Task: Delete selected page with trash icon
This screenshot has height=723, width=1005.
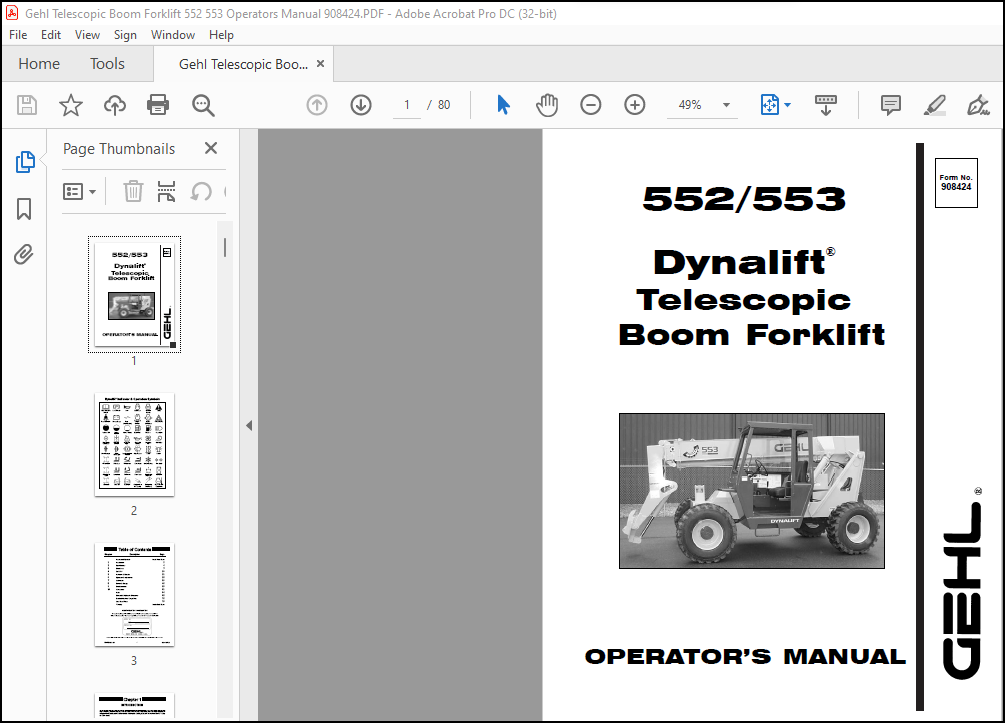Action: [x=133, y=191]
